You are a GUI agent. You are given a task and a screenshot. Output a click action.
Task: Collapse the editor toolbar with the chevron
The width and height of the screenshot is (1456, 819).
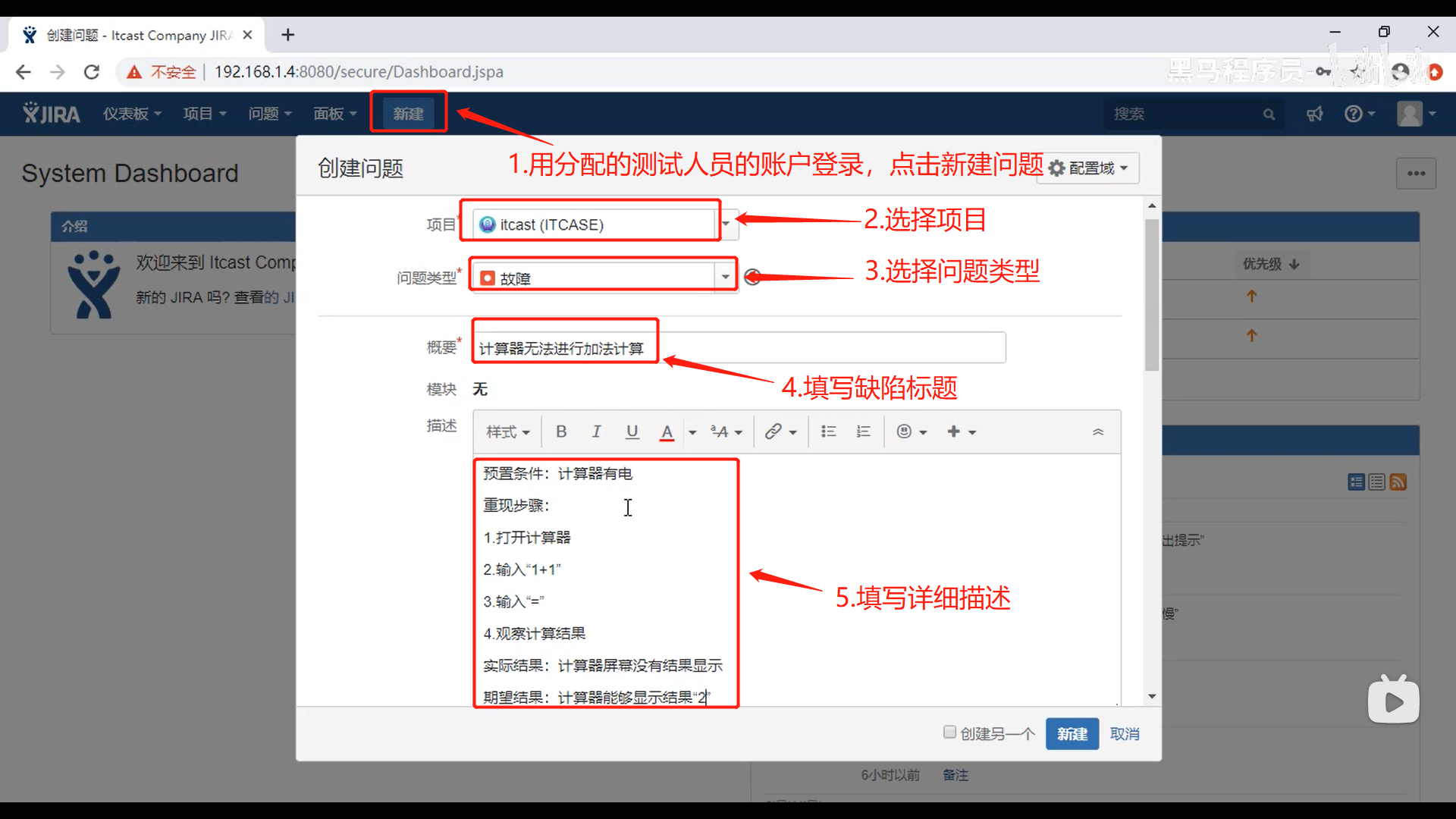pos(1097,431)
